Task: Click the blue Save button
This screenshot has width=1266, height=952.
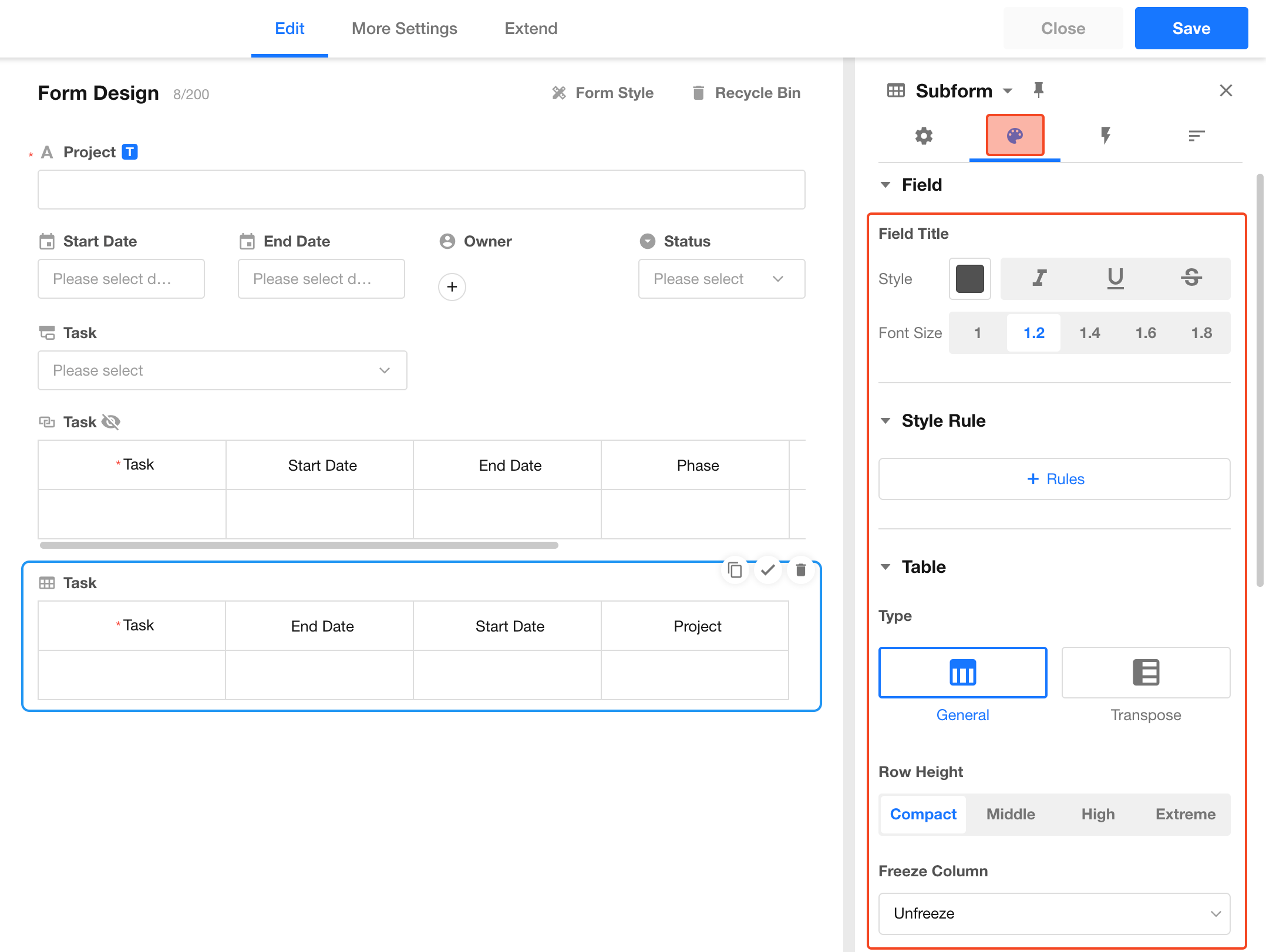Action: pyautogui.click(x=1190, y=29)
